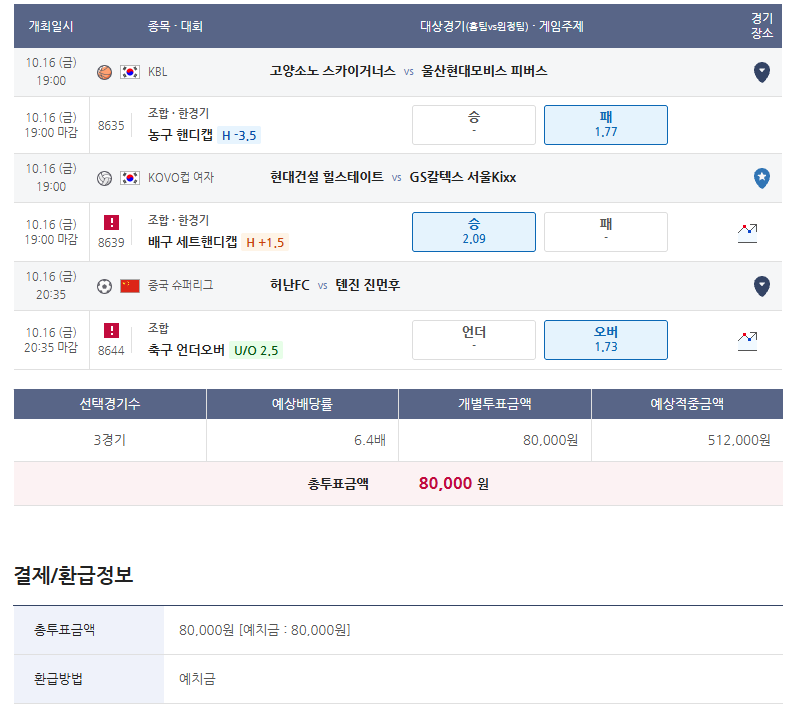Click the 개최일시 column header

pos(51,26)
